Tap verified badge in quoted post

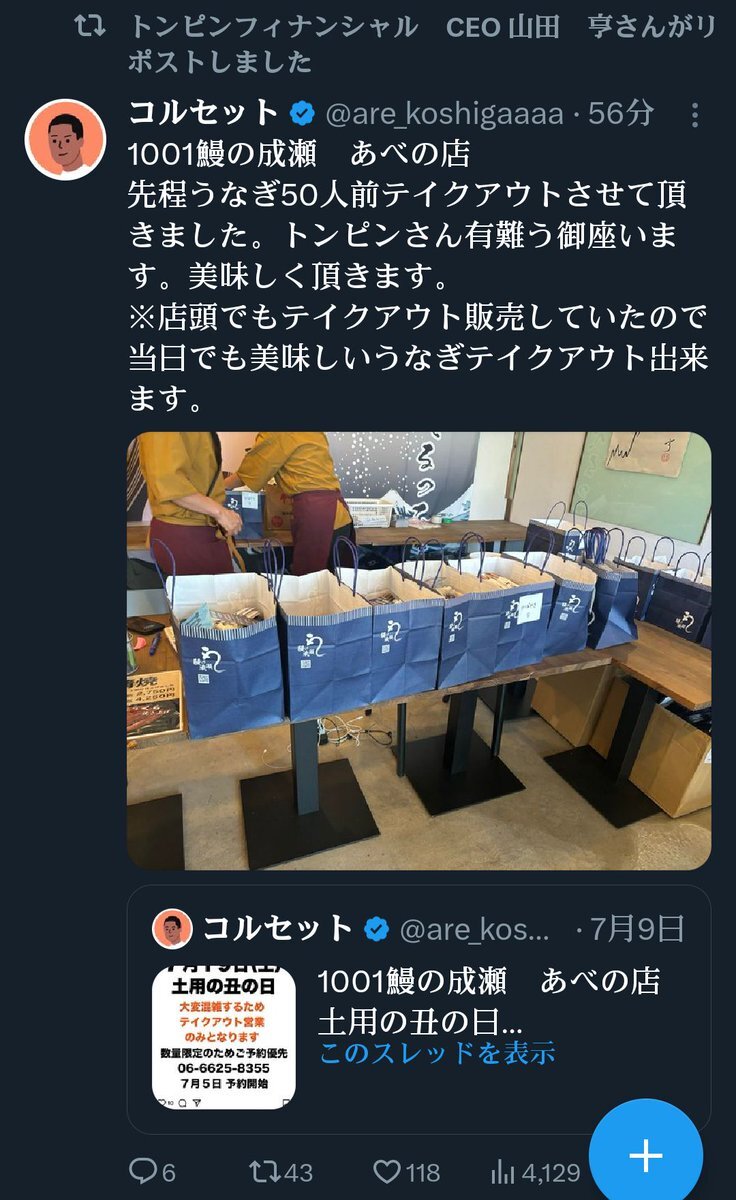pos(376,929)
